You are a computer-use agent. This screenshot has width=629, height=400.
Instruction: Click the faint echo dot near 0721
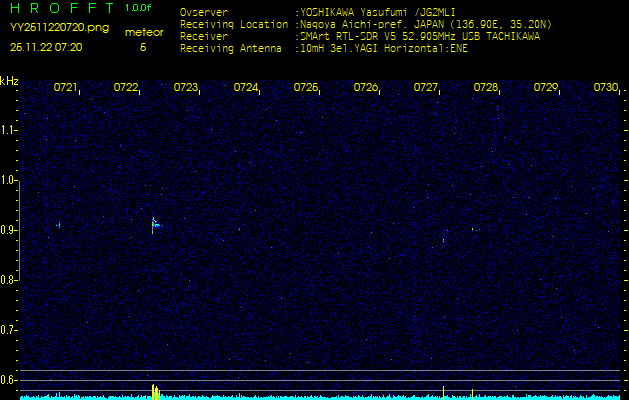click(58, 225)
